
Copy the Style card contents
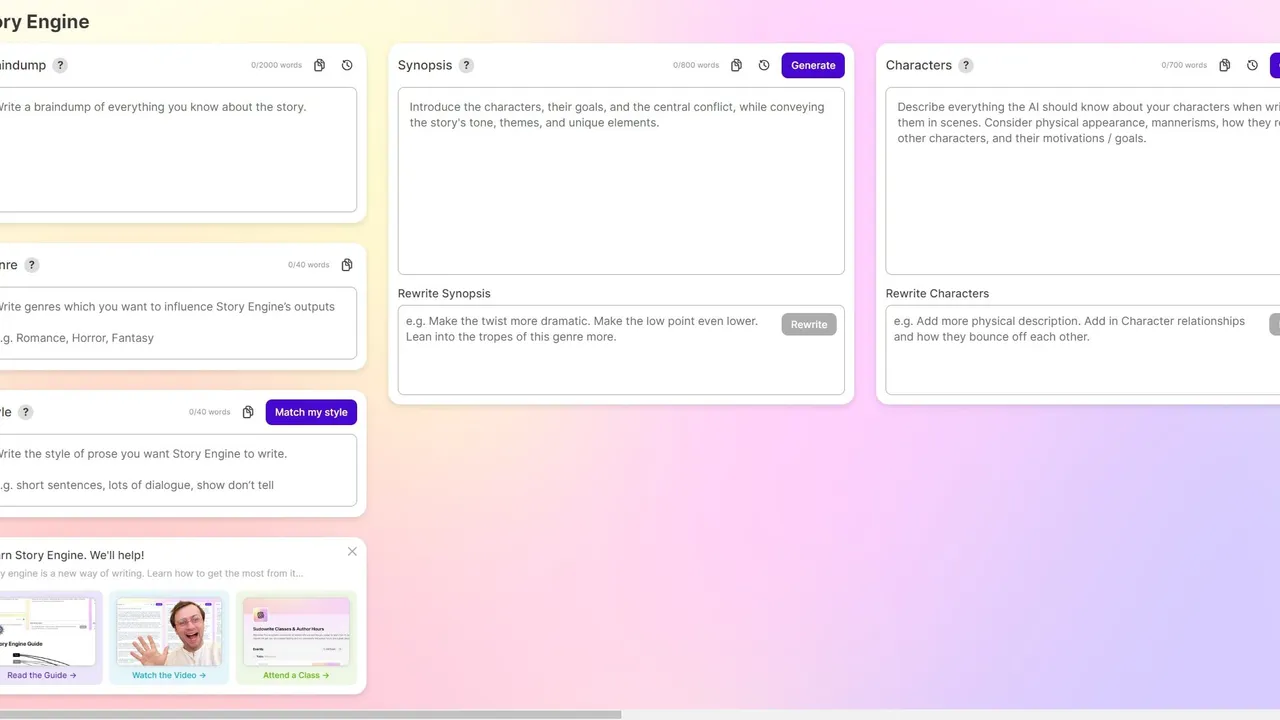(x=248, y=412)
